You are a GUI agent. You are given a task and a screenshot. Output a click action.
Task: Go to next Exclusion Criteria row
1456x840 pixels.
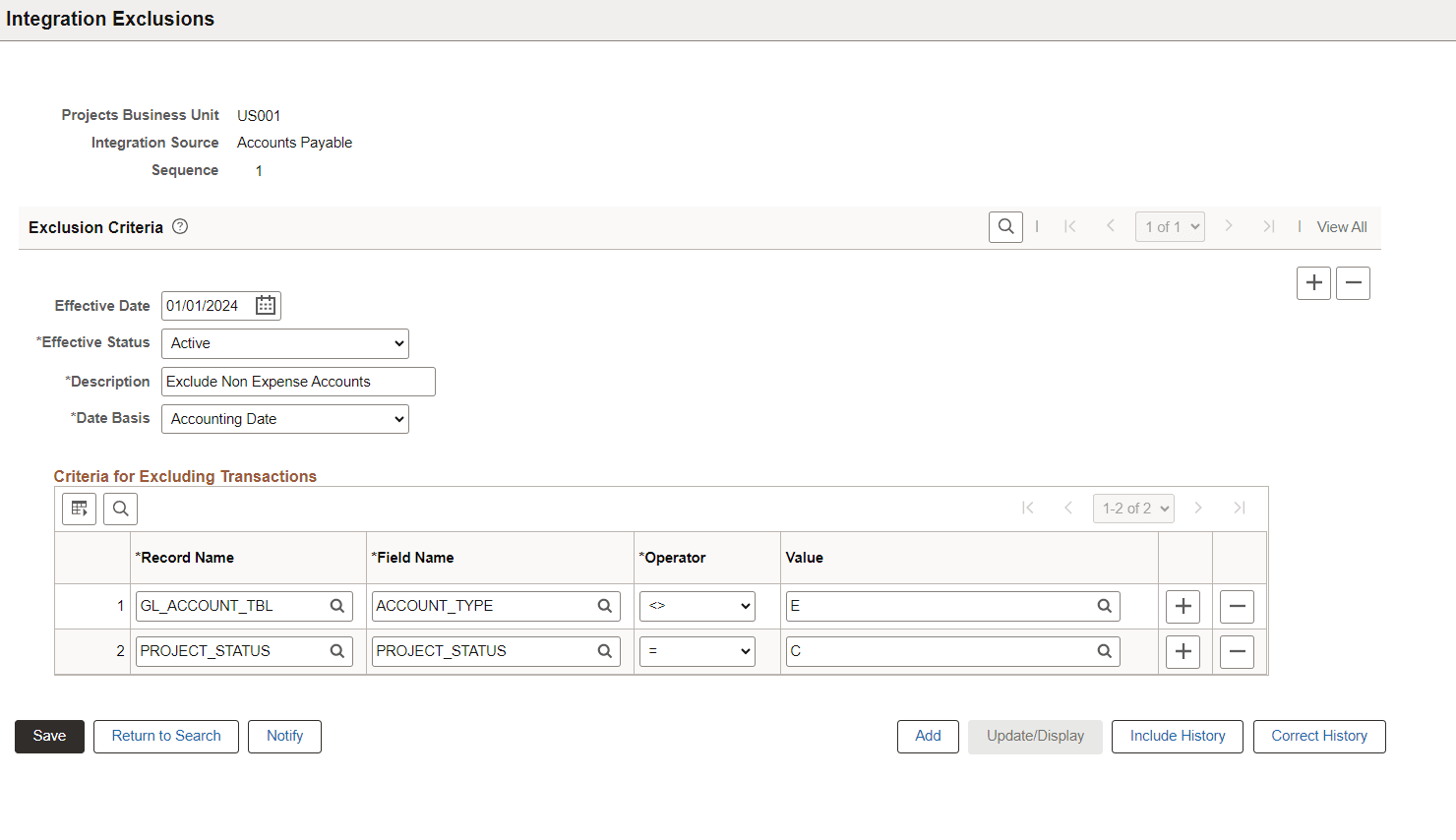1229,227
